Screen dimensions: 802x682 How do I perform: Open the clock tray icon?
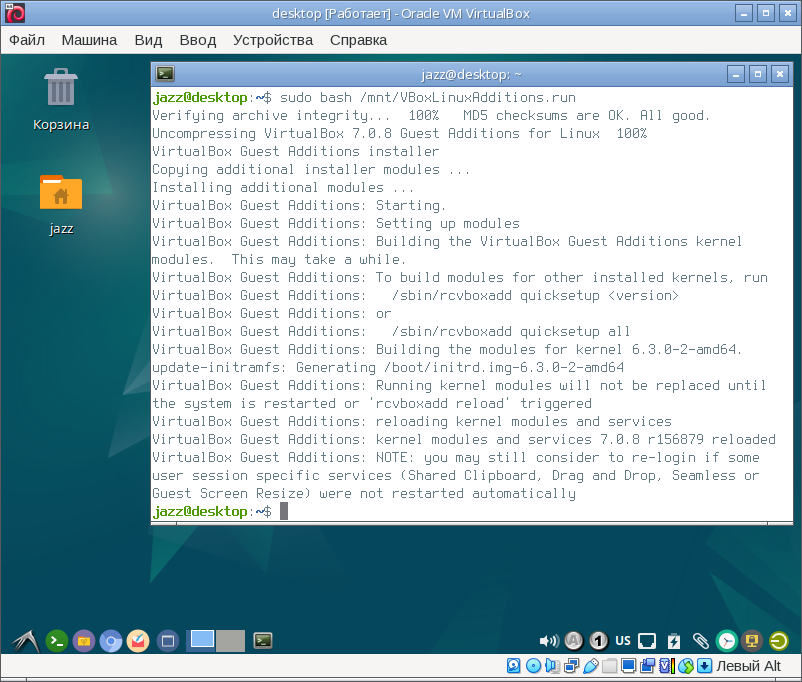click(726, 641)
